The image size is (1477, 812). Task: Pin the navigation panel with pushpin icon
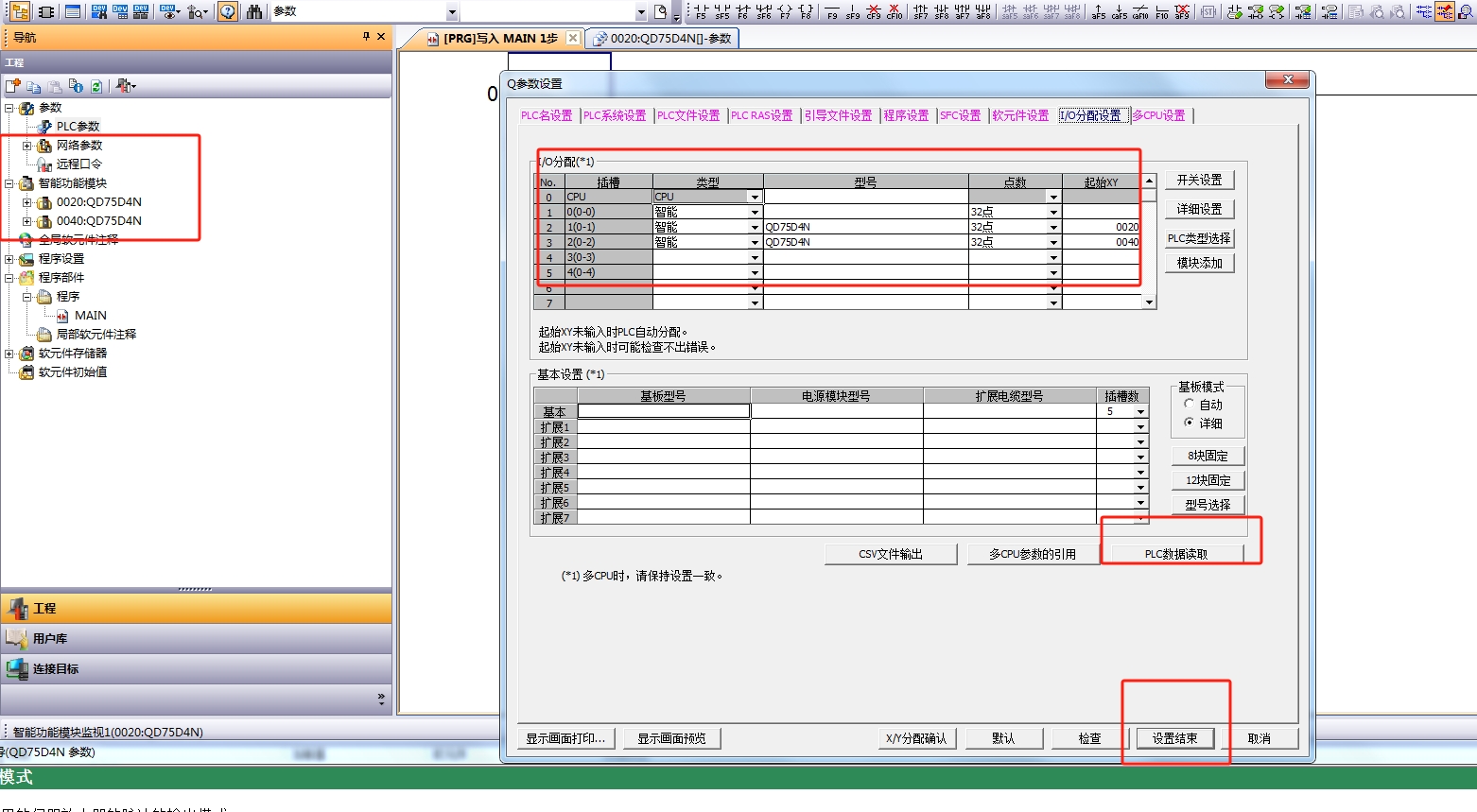pyautogui.click(x=366, y=37)
